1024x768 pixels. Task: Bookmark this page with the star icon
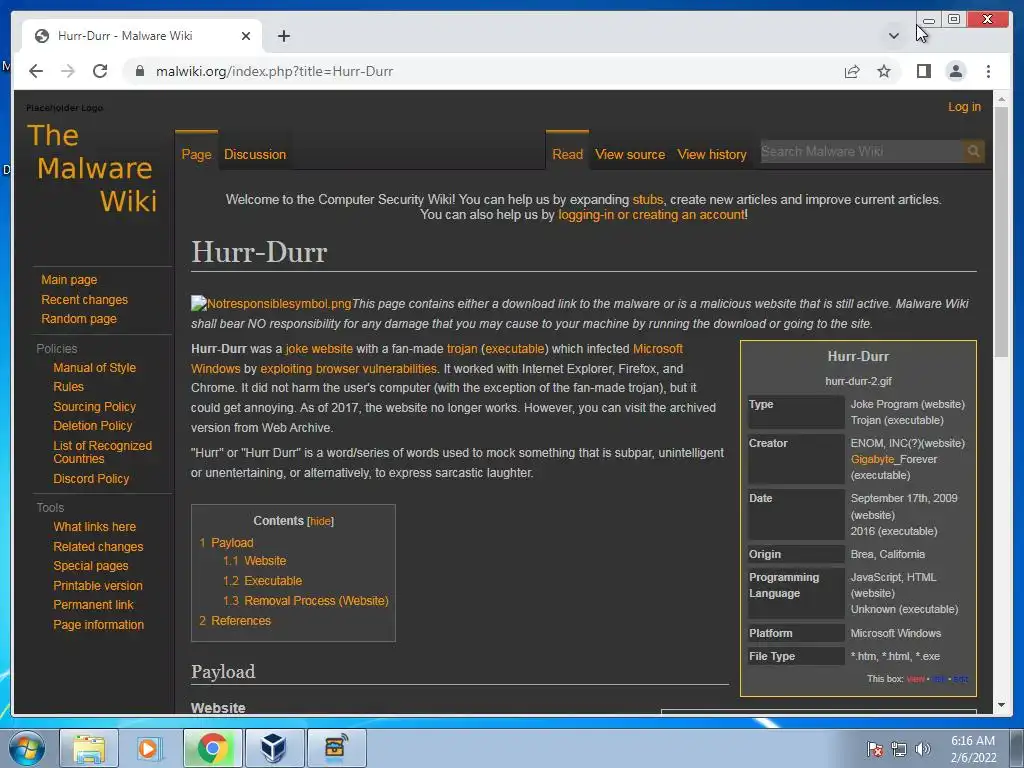[x=884, y=71]
